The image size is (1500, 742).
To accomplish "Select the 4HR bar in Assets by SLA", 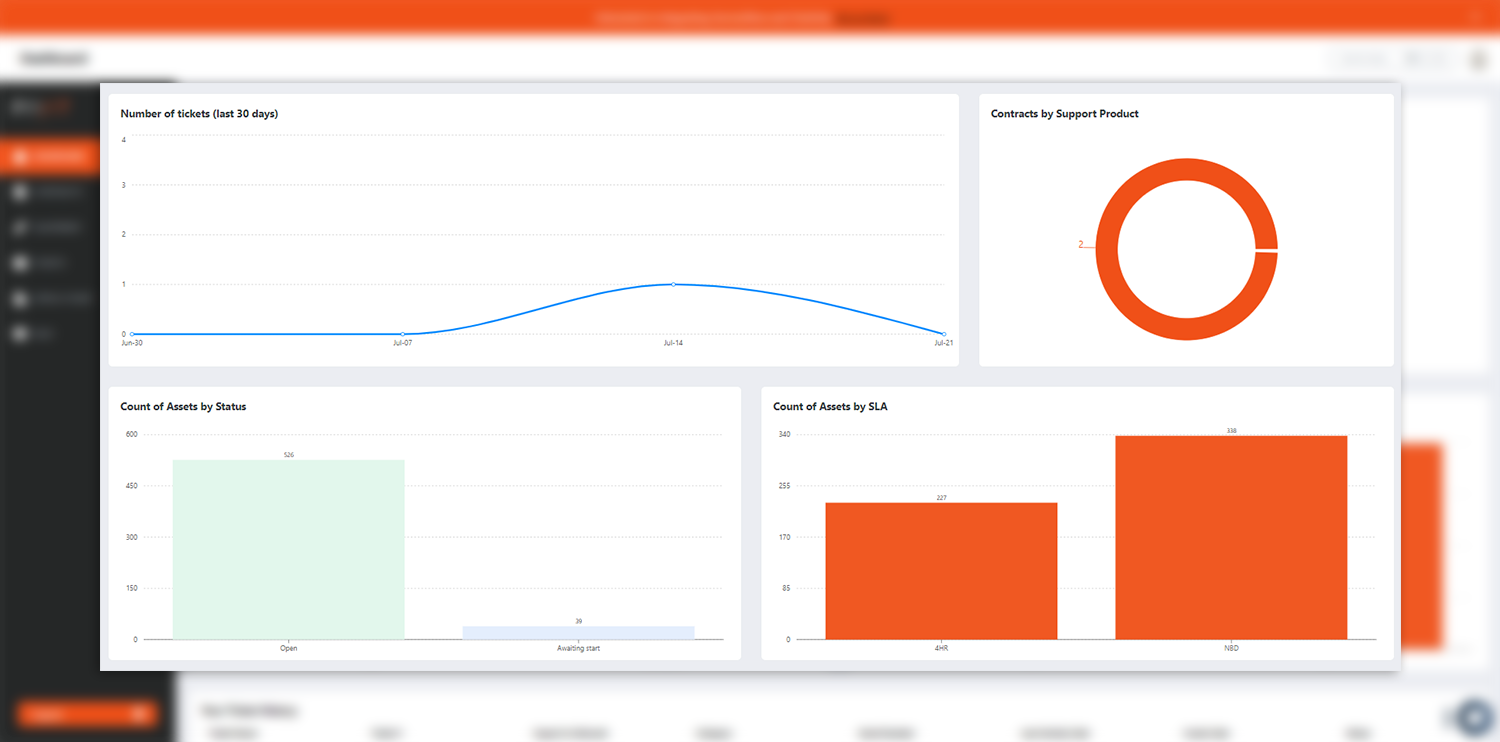I will tap(941, 571).
